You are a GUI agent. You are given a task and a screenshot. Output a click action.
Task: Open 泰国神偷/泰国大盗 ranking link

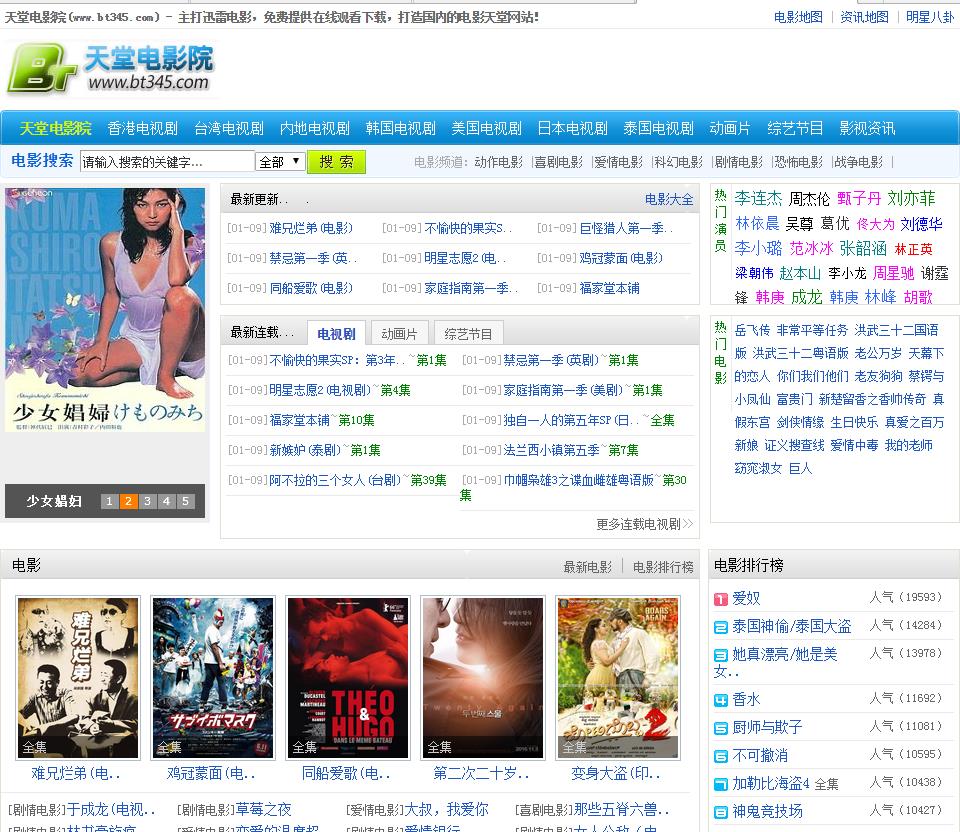792,626
